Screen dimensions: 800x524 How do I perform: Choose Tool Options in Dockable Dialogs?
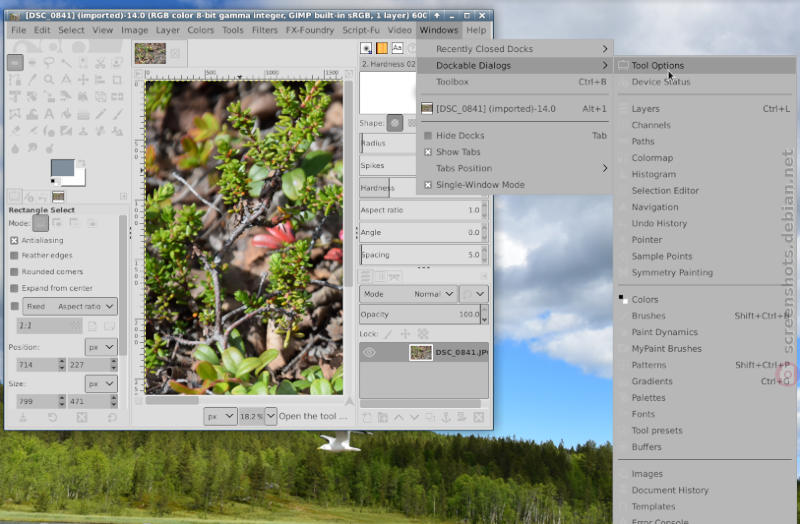tap(705, 65)
